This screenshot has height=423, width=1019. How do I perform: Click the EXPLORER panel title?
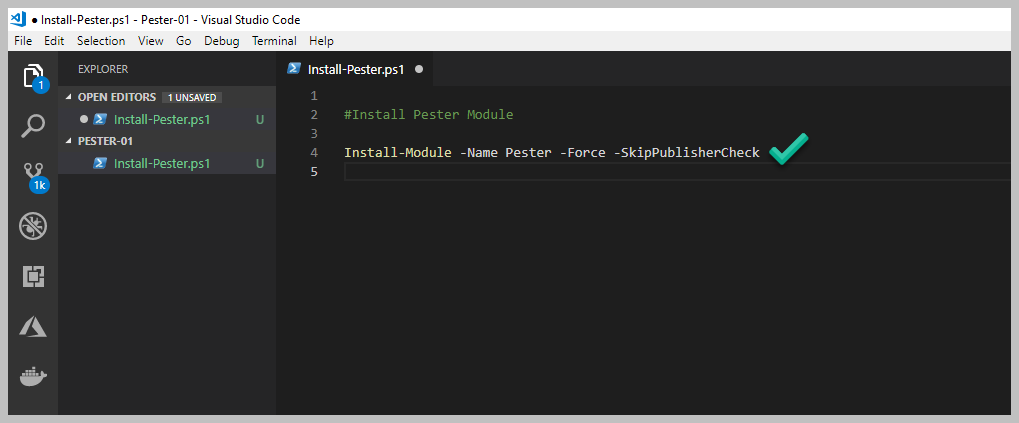103,69
